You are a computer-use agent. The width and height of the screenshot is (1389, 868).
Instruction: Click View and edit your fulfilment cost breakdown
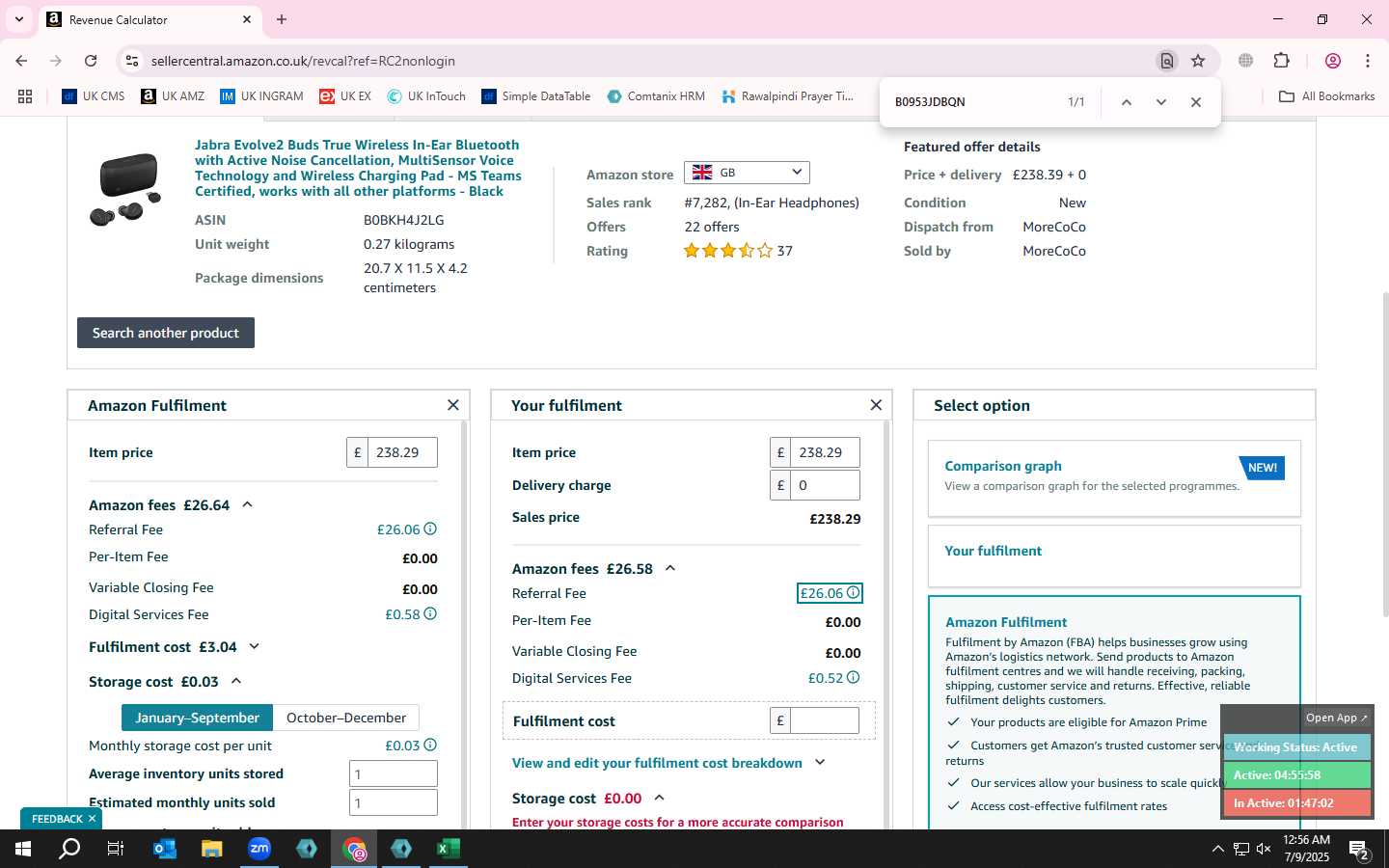coord(657,763)
